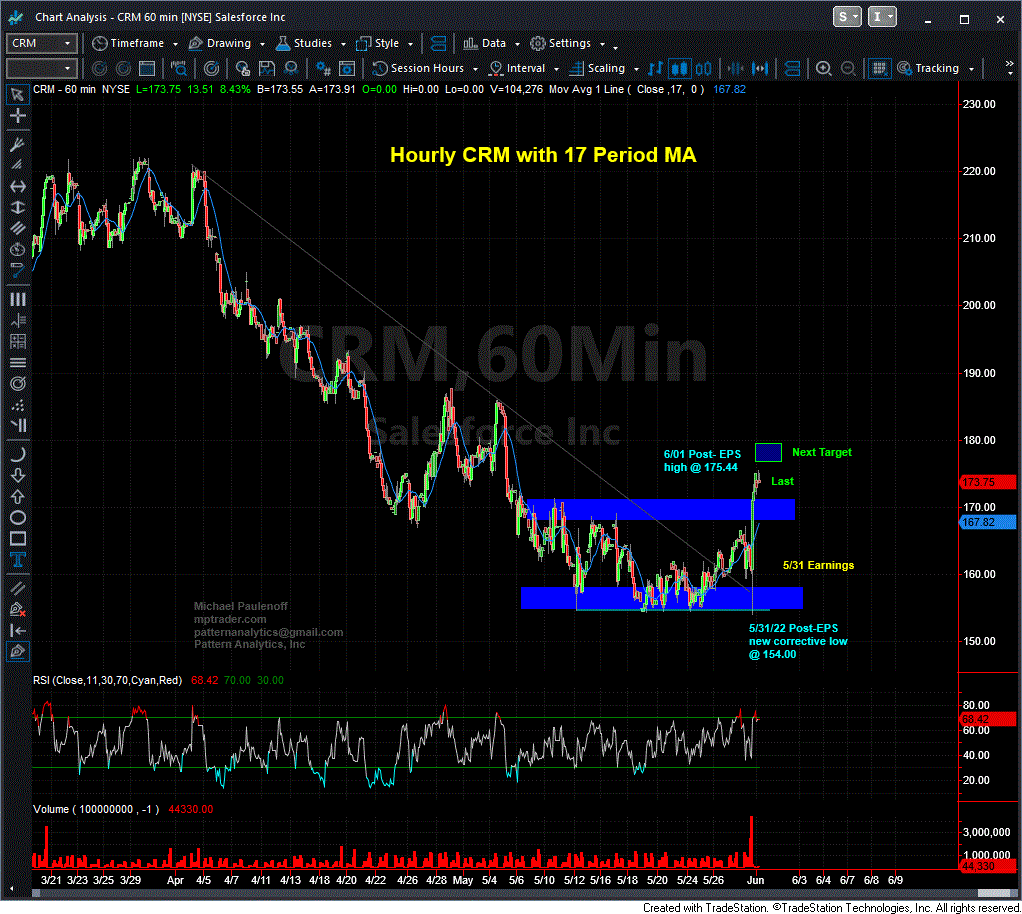Click the horizontal scrollbar thumb at bottom right
The image size is (1022, 914).
(993, 893)
